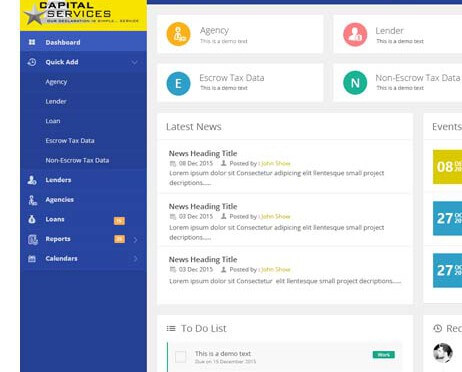Open the first John Show author link

[275, 163]
